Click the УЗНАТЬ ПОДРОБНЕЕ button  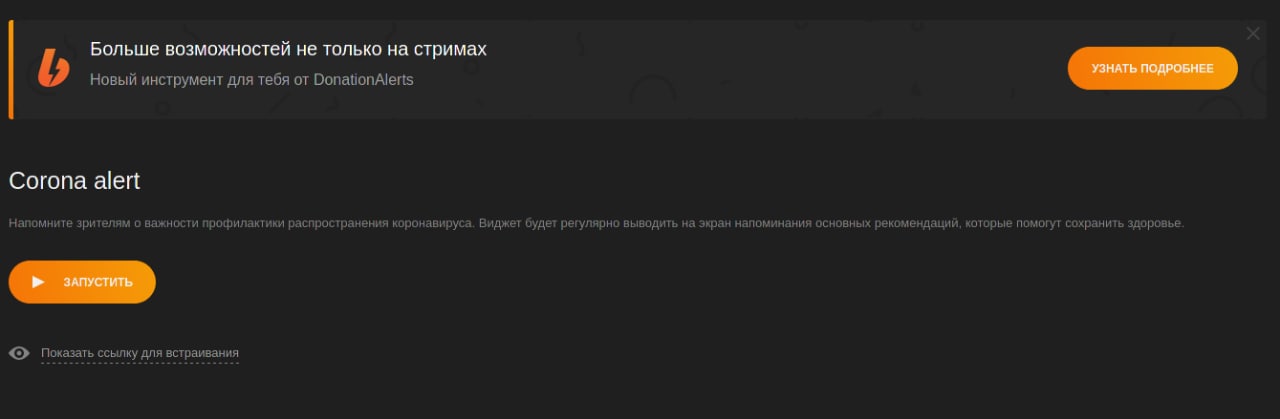[1152, 69]
